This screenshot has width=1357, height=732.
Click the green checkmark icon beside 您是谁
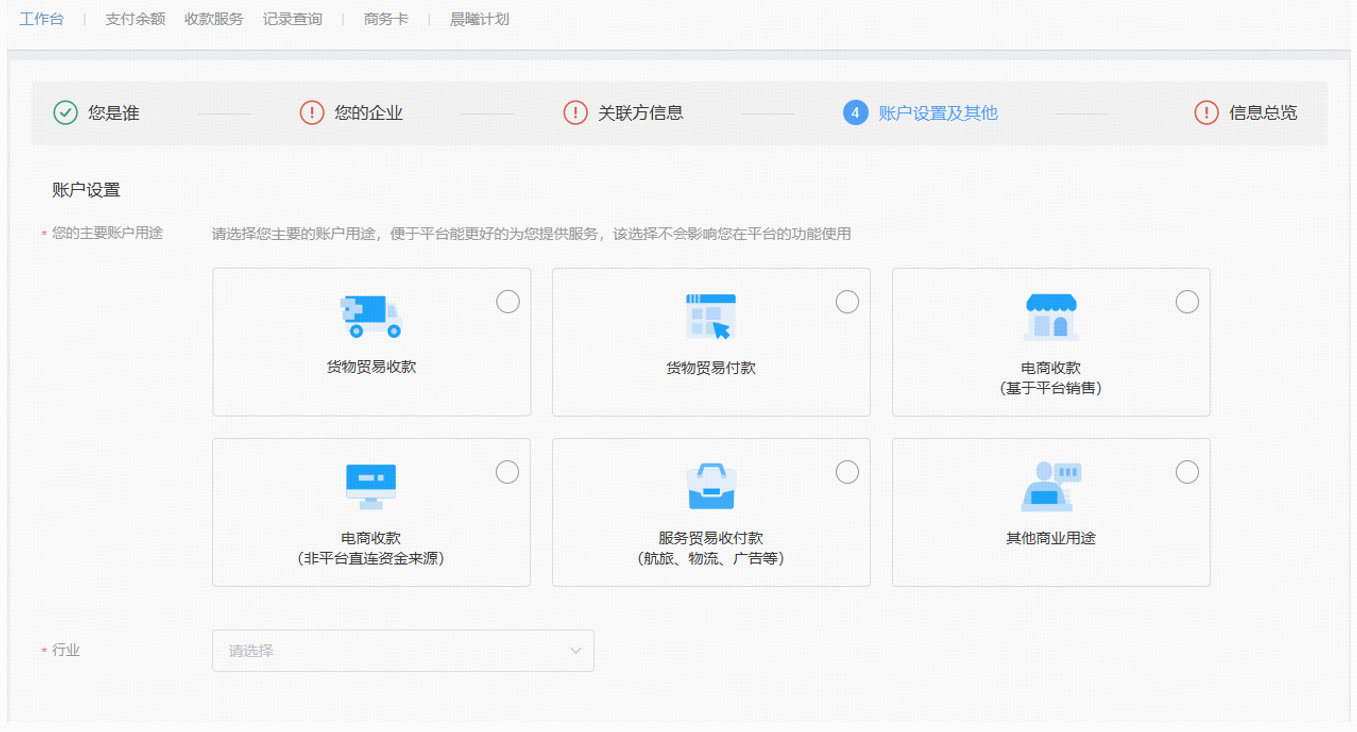coord(65,113)
